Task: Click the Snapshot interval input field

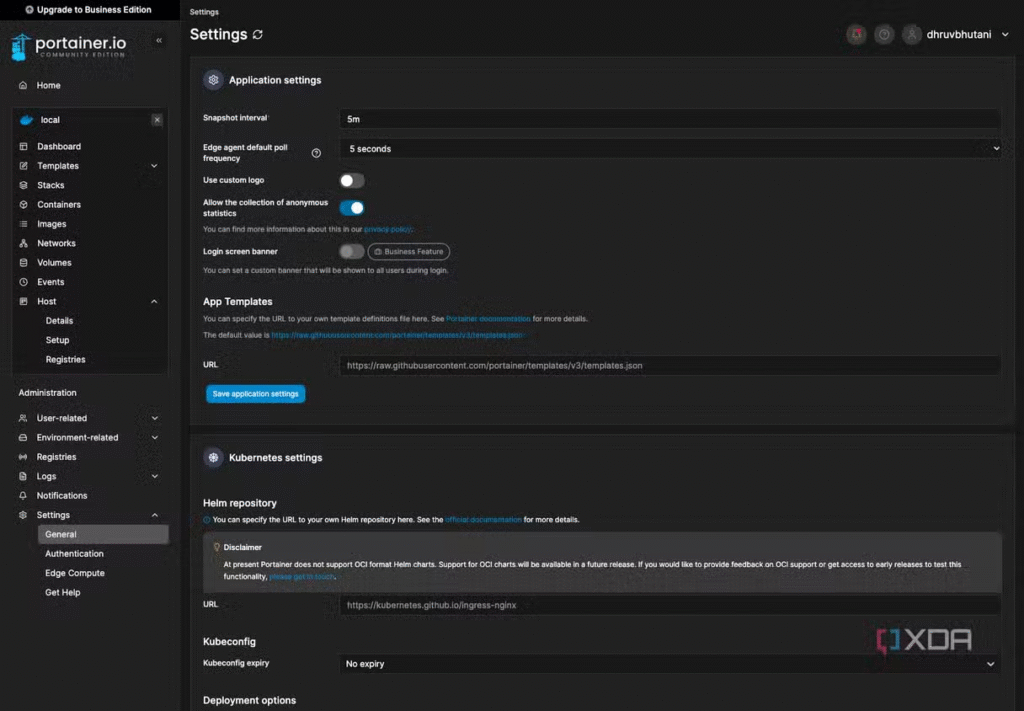Action: (669, 119)
